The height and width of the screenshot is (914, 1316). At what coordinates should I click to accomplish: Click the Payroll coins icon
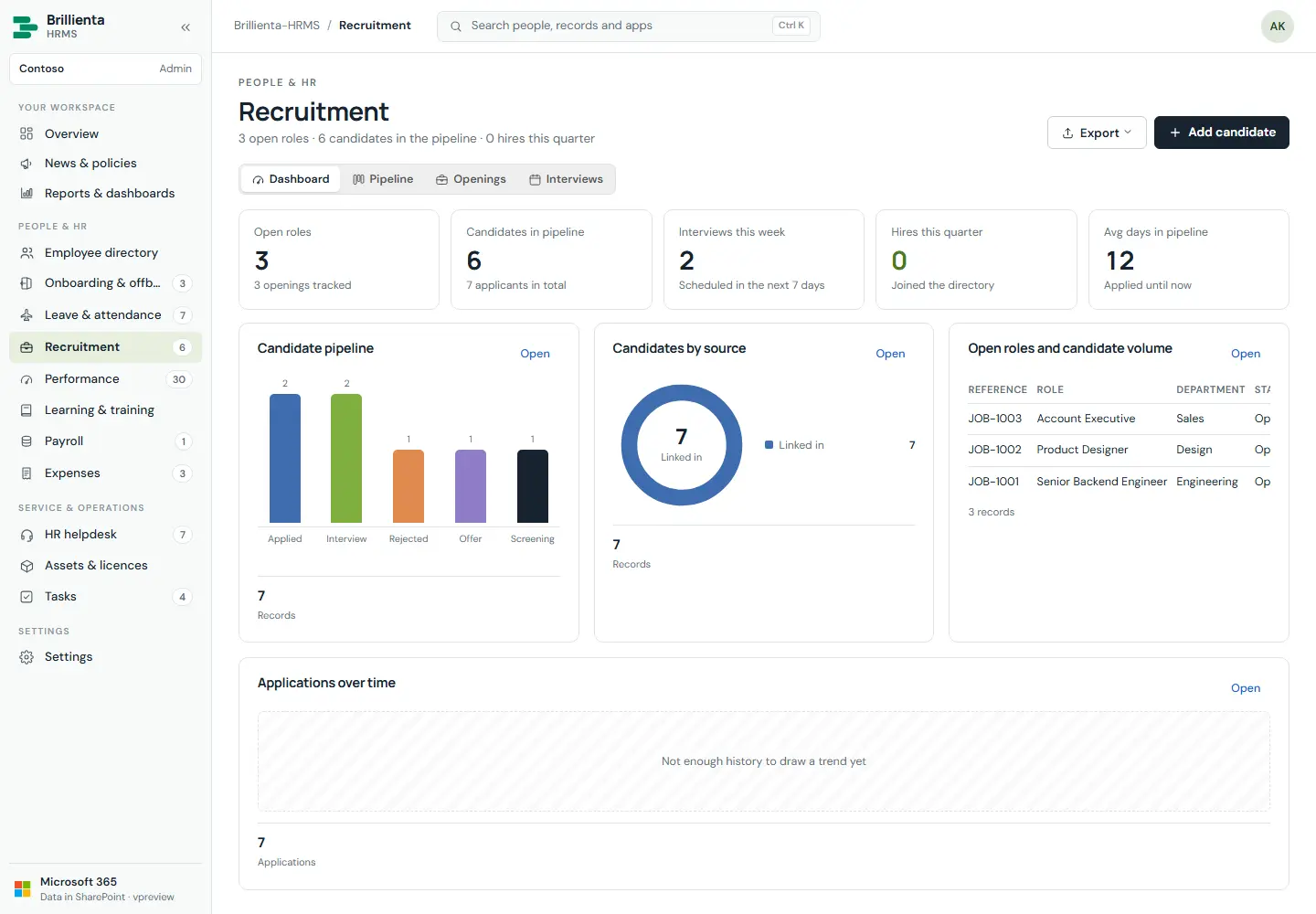coord(27,441)
